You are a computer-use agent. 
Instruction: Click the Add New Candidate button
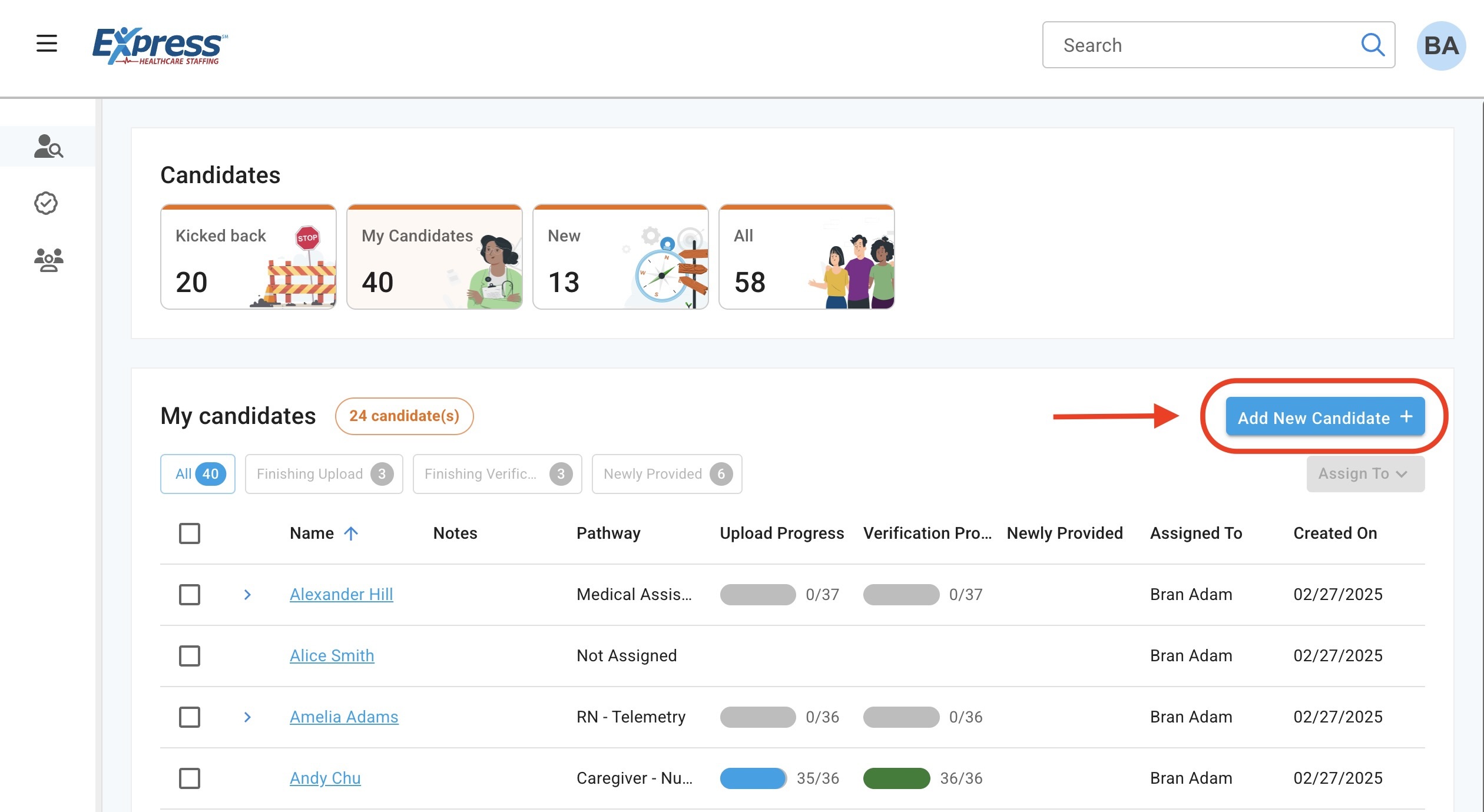pos(1325,417)
